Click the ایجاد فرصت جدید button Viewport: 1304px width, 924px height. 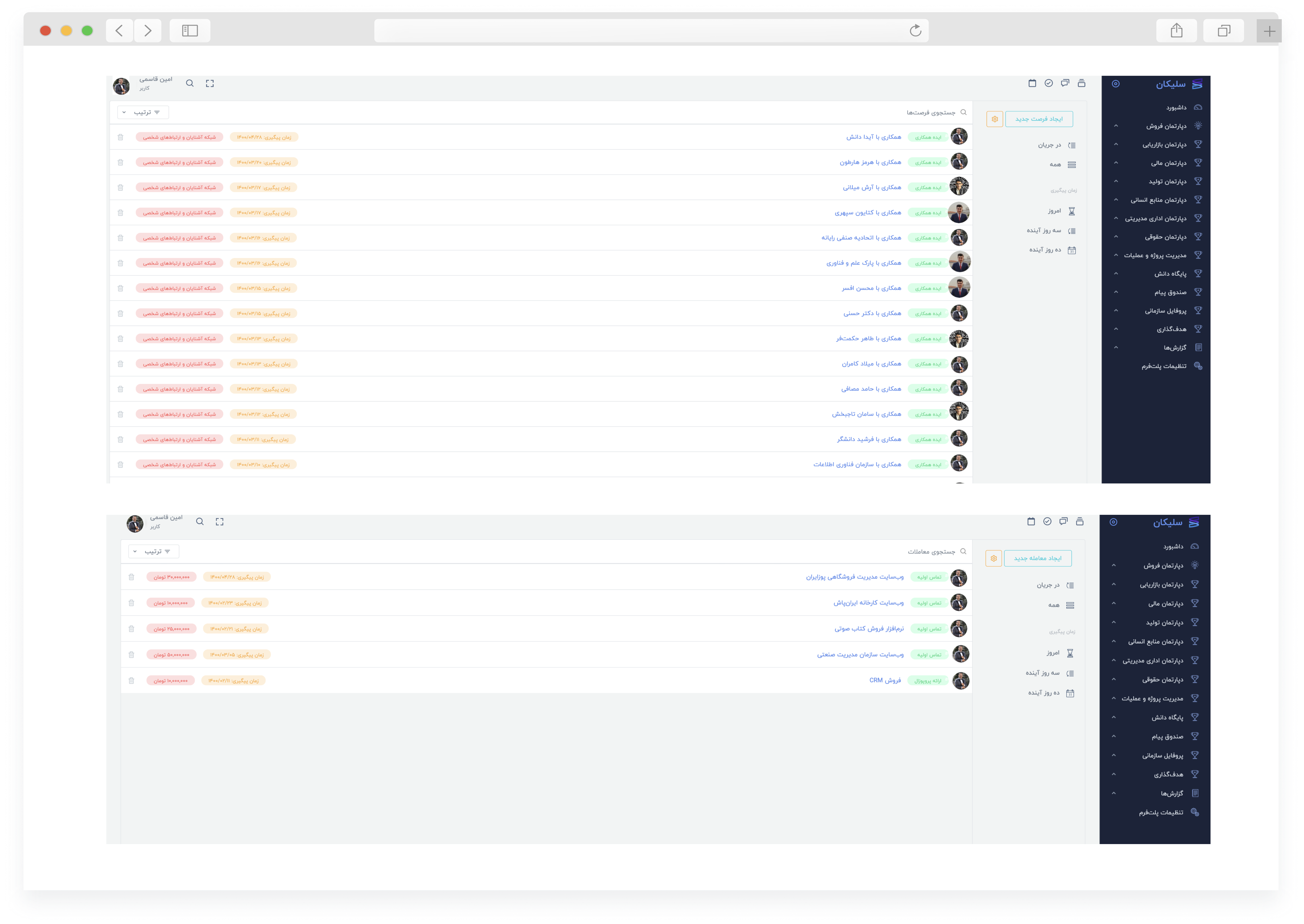point(1039,119)
